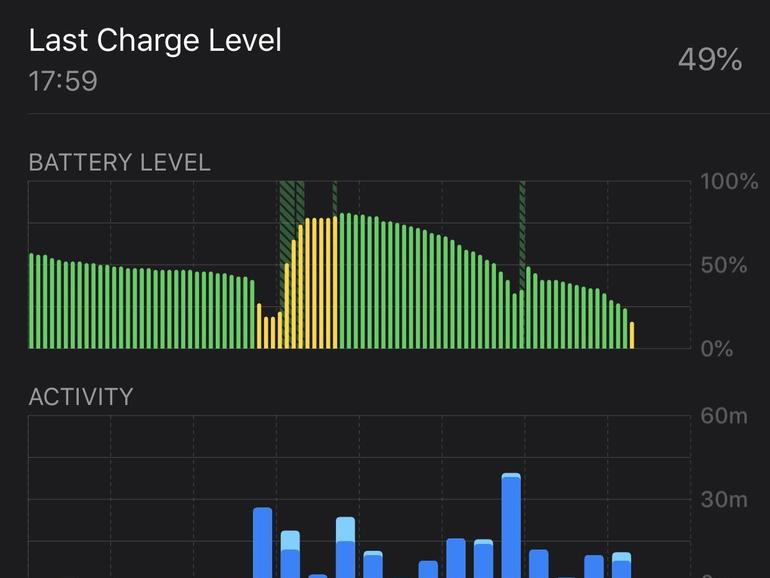Tap the 49% charge value
This screenshot has height=578, width=770.
pyautogui.click(x=709, y=60)
